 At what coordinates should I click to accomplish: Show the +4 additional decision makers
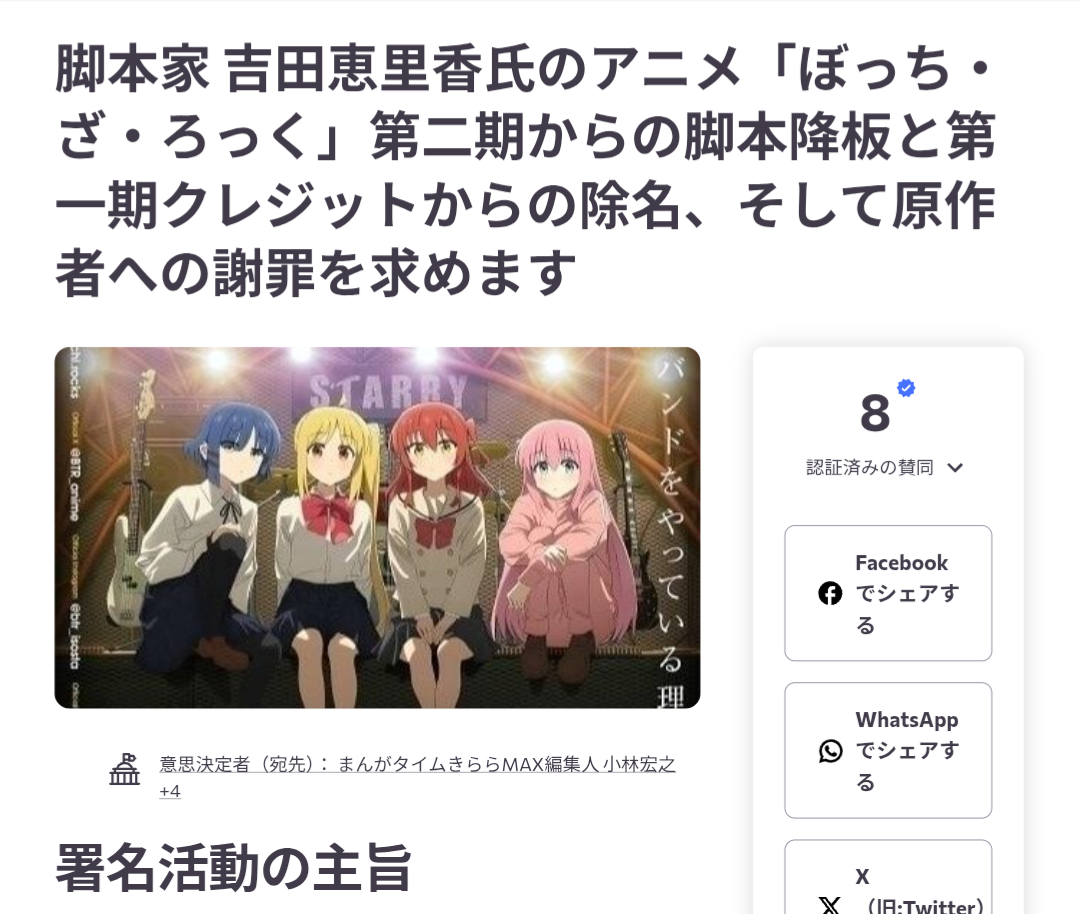[170, 791]
